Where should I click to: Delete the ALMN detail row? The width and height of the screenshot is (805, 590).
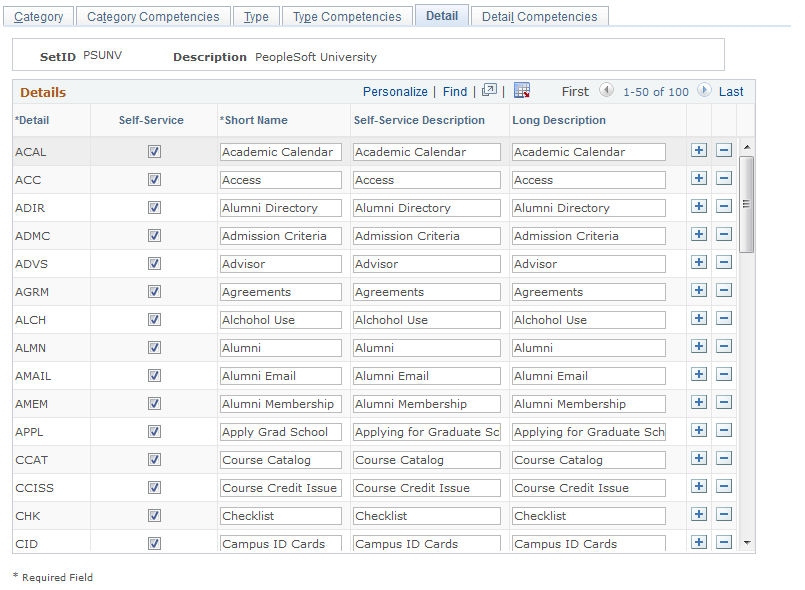point(724,347)
